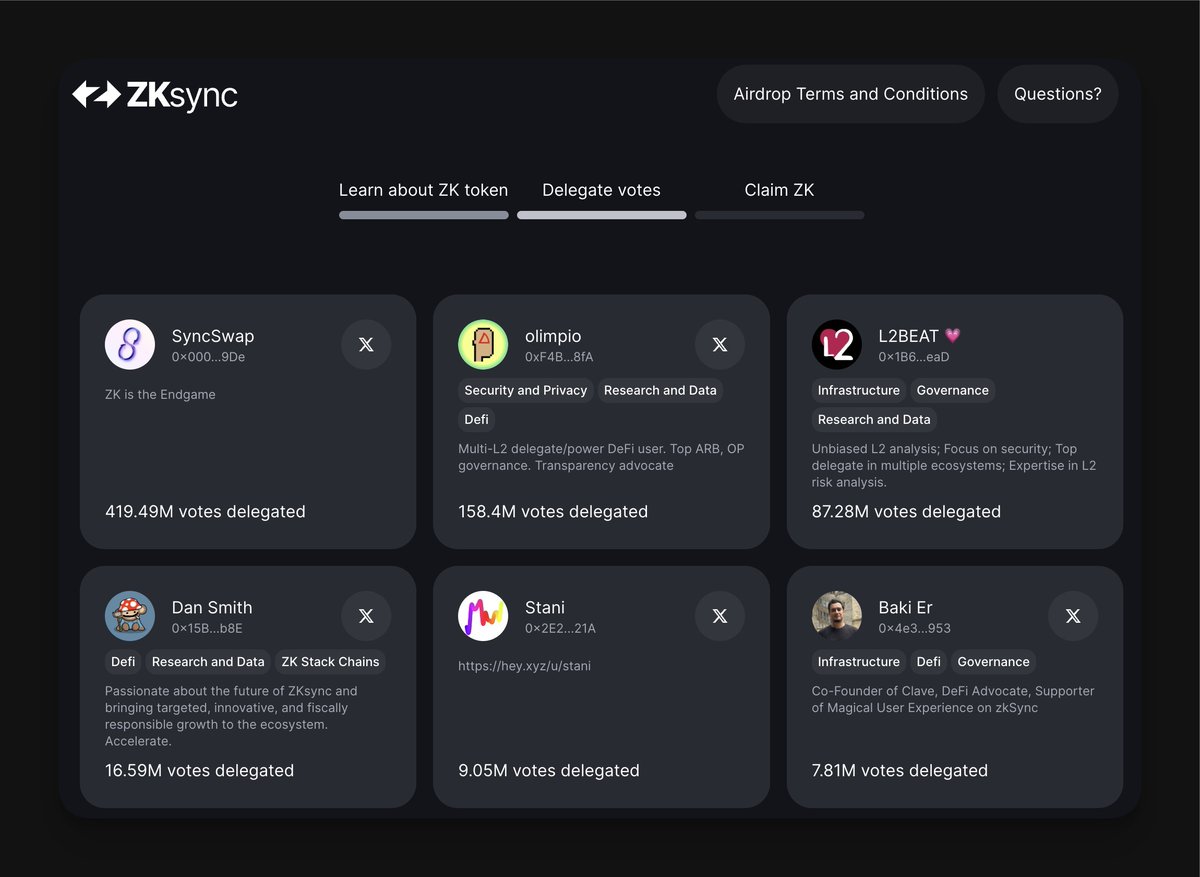Click the heart emoji next to L2BEAT

point(953,336)
